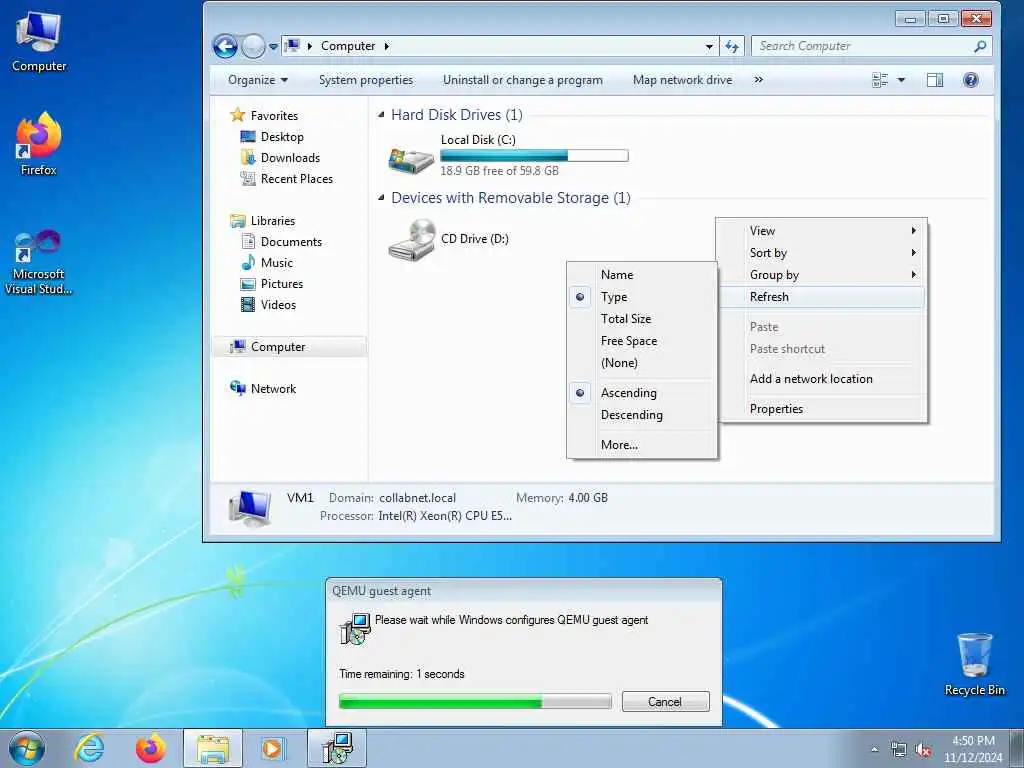Open Explorer help button
Image resolution: width=1024 pixels, height=768 pixels.
(x=970, y=80)
